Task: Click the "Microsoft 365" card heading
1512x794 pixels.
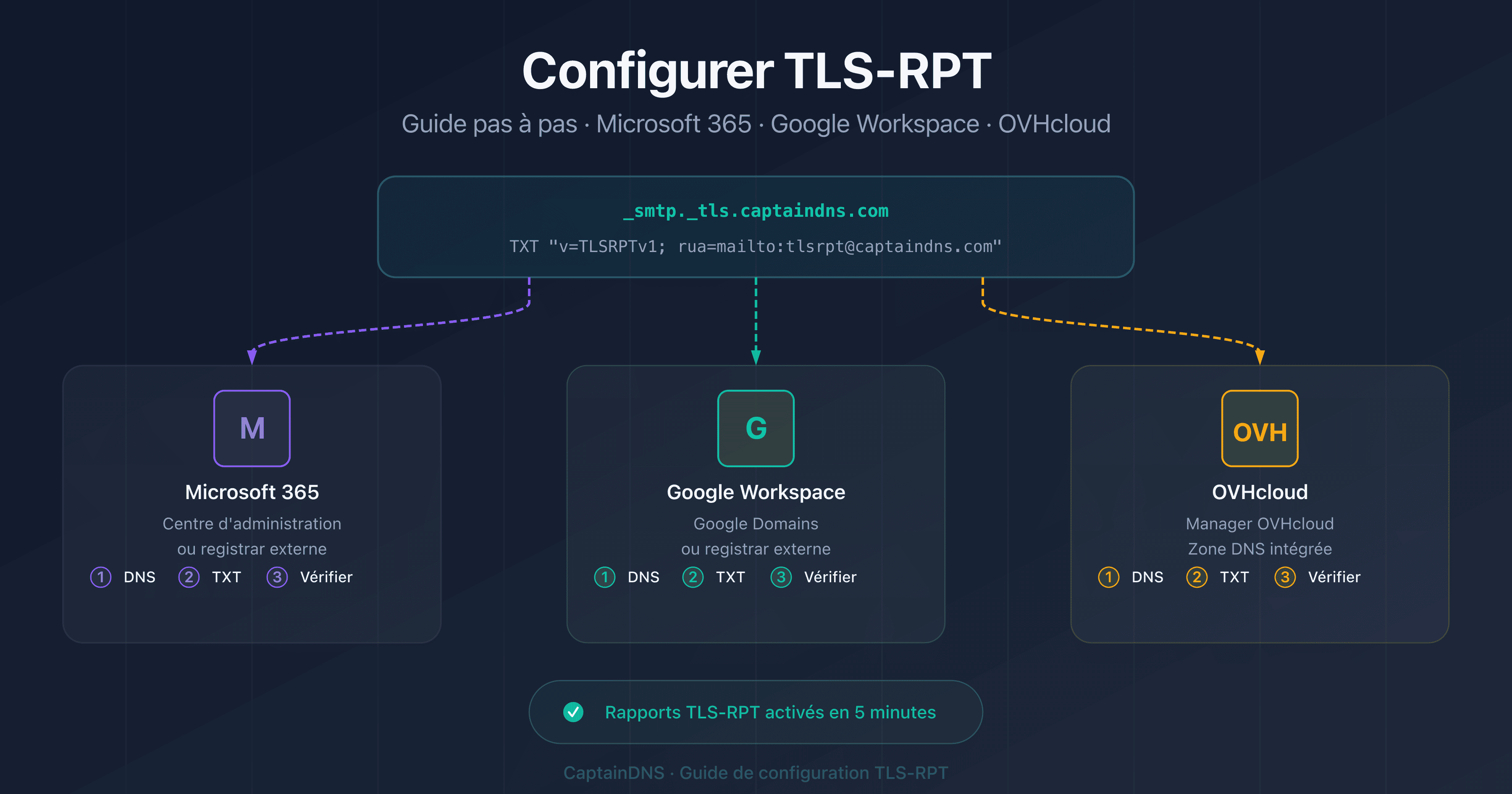Action: (252, 492)
